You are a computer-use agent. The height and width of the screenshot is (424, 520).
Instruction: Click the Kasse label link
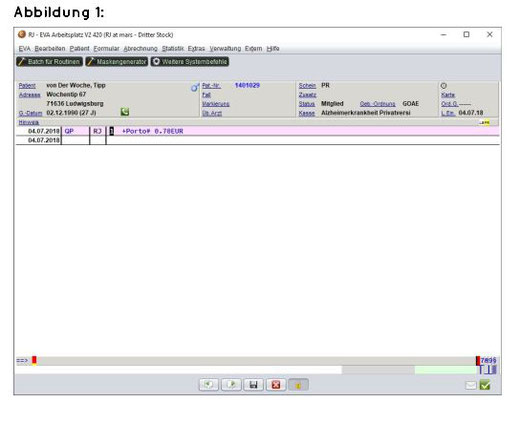[307, 113]
